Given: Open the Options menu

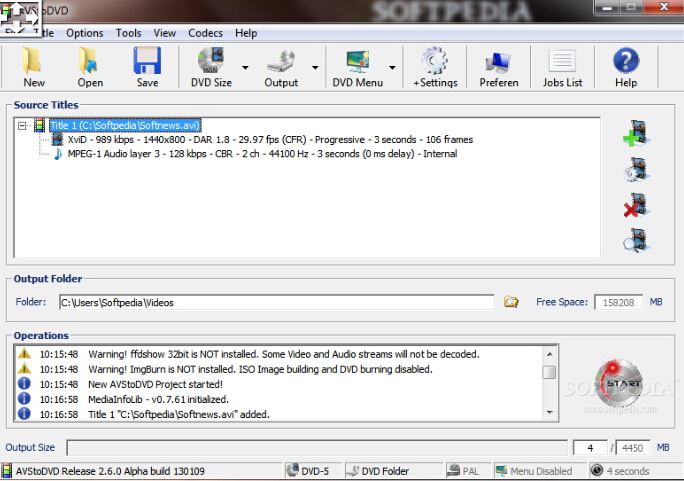Looking at the screenshot, I should [85, 33].
